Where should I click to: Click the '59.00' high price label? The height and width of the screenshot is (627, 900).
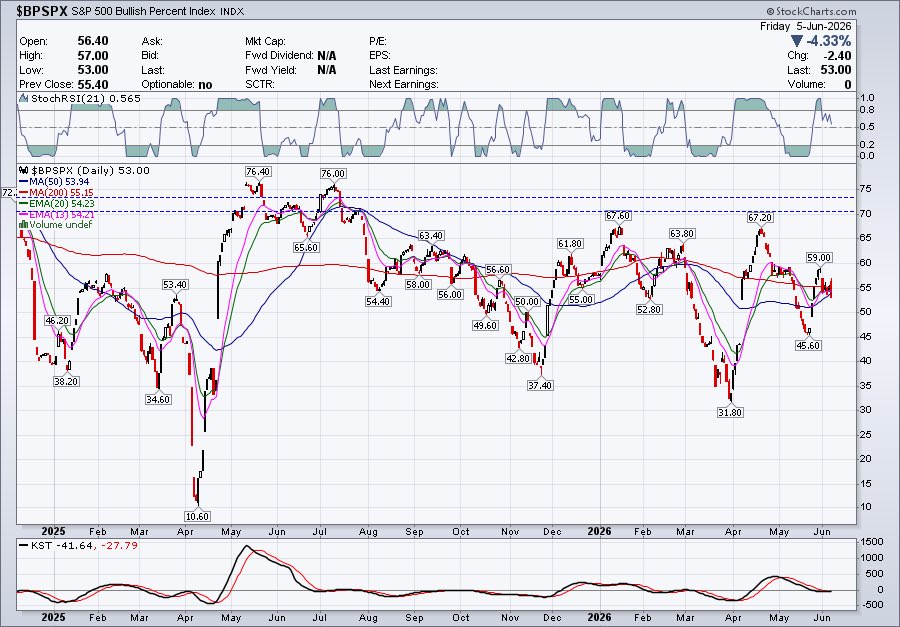pos(819,258)
